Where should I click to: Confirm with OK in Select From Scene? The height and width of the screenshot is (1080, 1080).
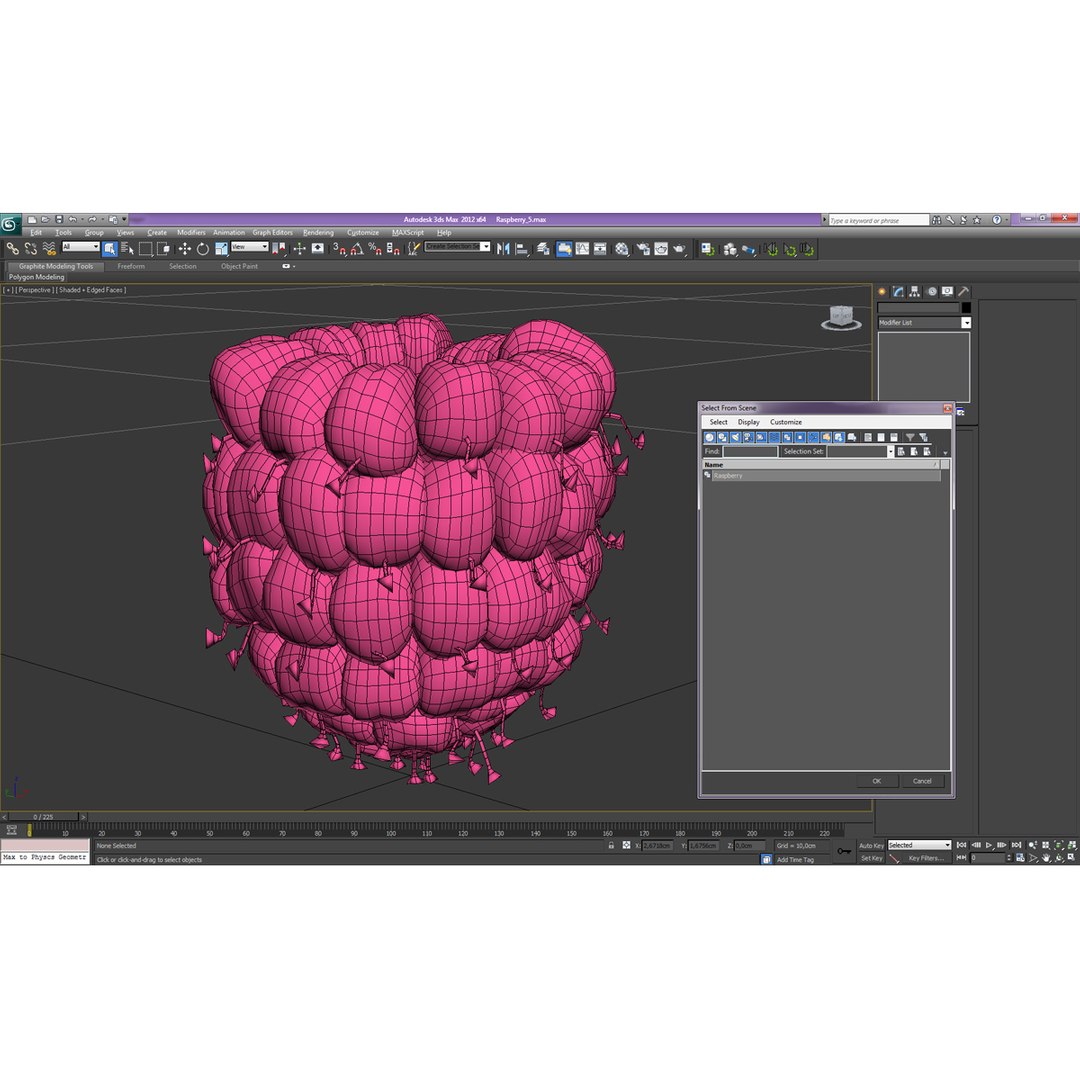coord(877,781)
